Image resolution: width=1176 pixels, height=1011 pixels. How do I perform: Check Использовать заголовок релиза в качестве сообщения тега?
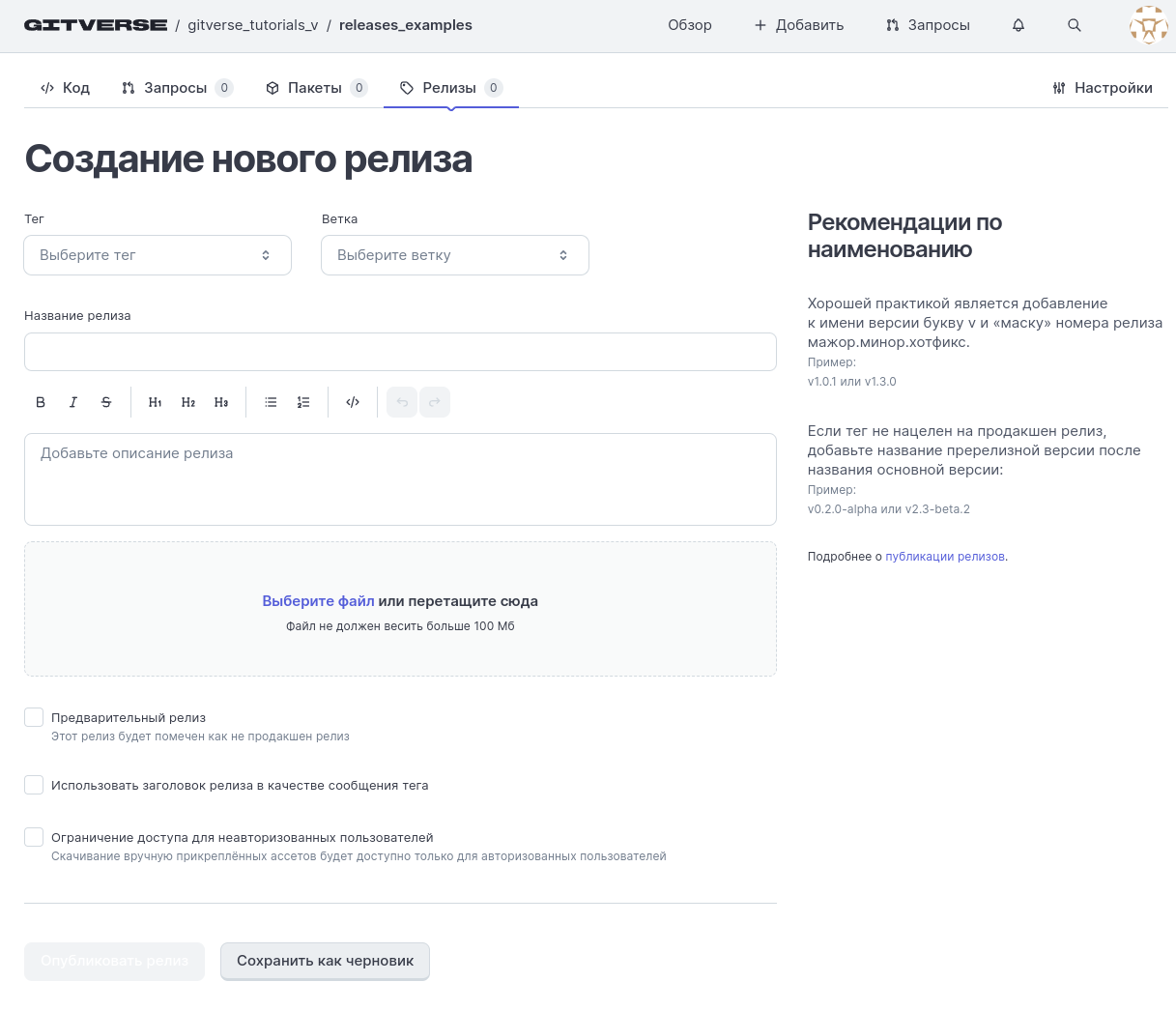pos(34,785)
